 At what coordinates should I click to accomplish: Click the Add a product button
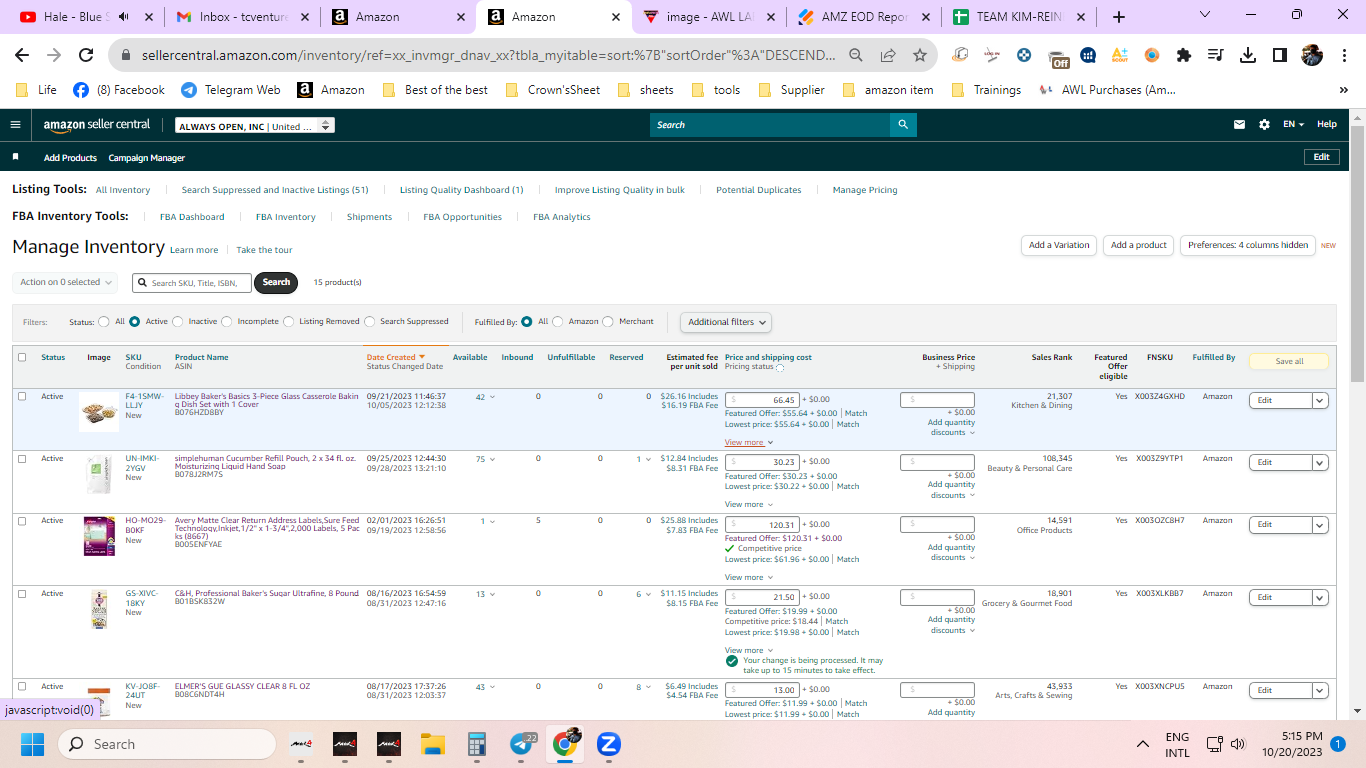pos(1139,245)
